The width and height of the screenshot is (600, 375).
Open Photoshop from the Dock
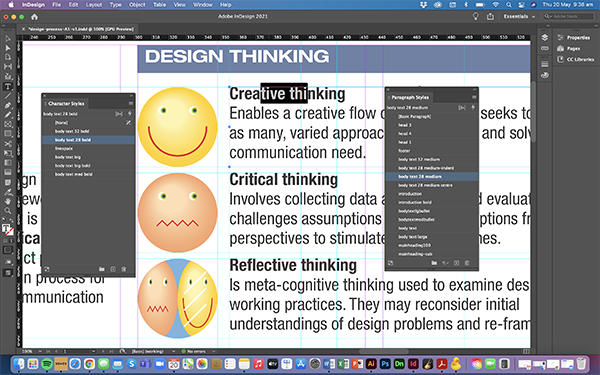click(385, 364)
